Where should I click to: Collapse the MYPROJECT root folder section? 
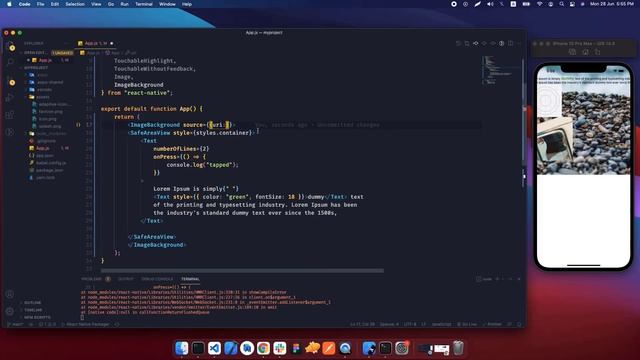coord(36,68)
